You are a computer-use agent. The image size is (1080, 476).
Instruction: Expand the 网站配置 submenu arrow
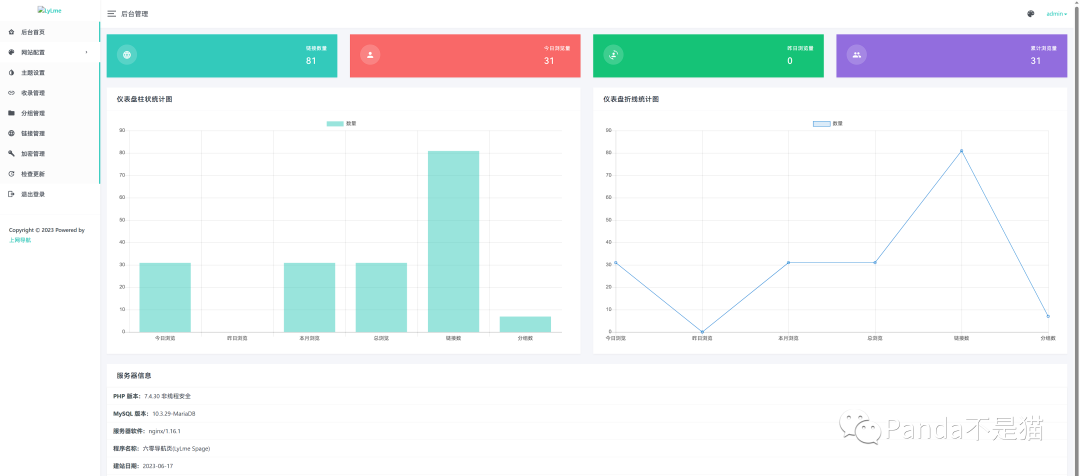[86, 52]
